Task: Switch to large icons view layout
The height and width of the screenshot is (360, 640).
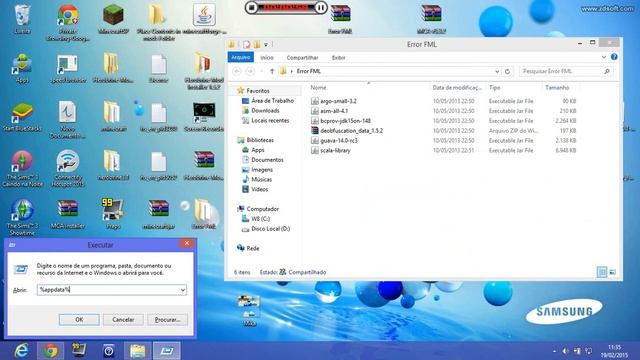Action: [x=613, y=272]
